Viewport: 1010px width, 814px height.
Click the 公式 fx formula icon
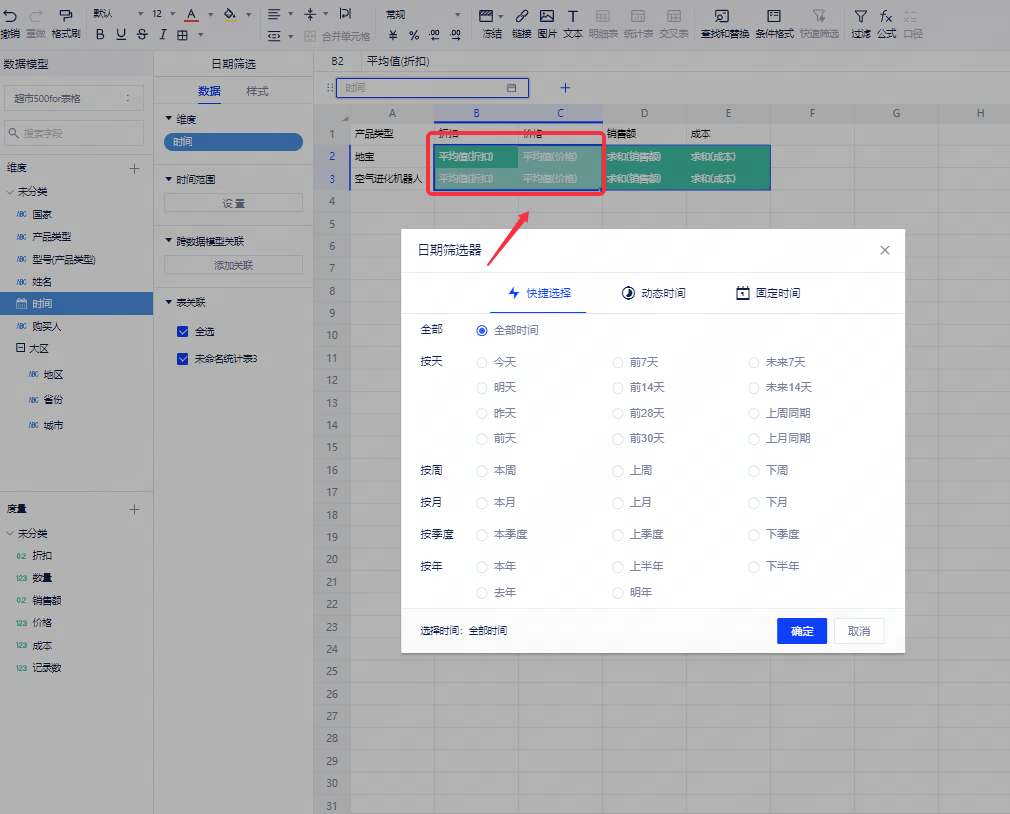click(x=886, y=16)
